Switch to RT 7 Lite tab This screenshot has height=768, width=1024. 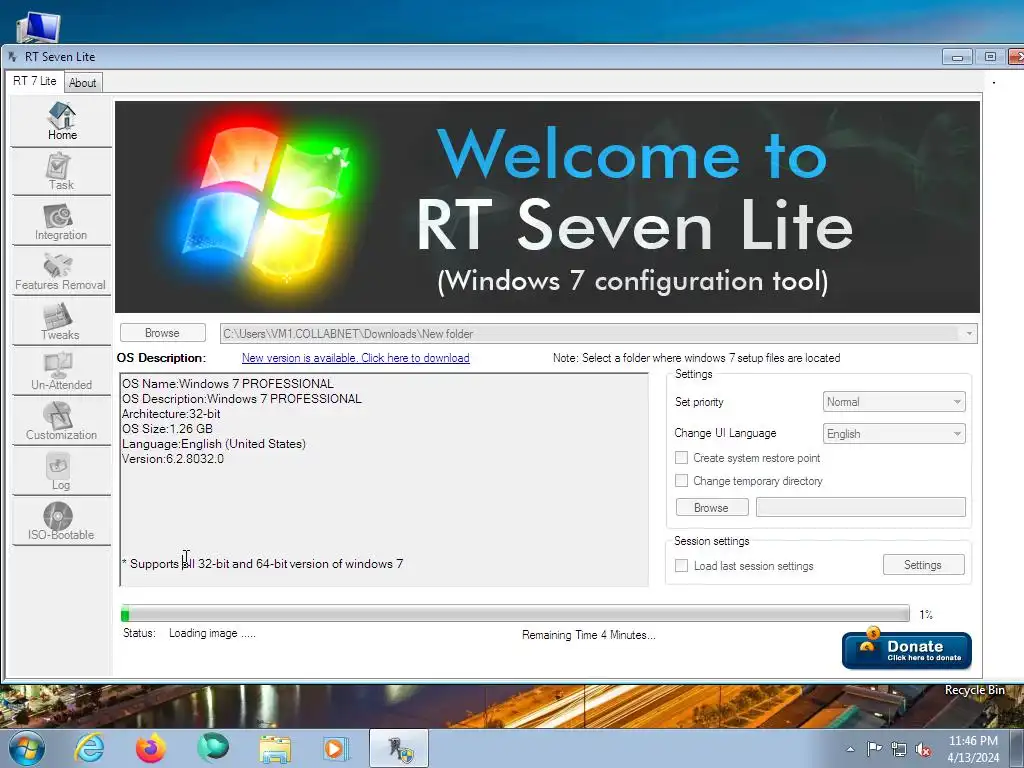[35, 81]
